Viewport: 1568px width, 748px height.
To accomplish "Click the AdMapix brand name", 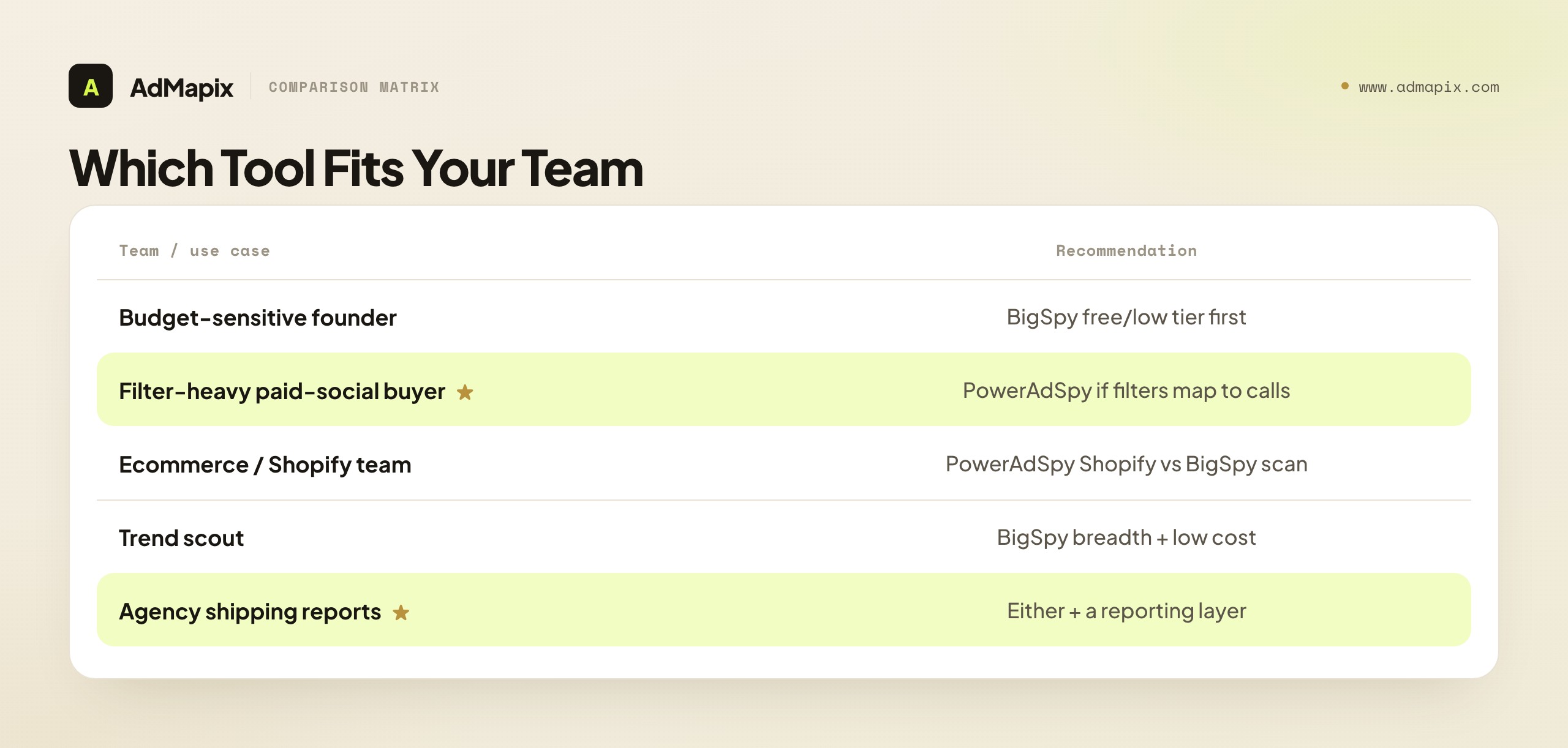I will pyautogui.click(x=182, y=88).
